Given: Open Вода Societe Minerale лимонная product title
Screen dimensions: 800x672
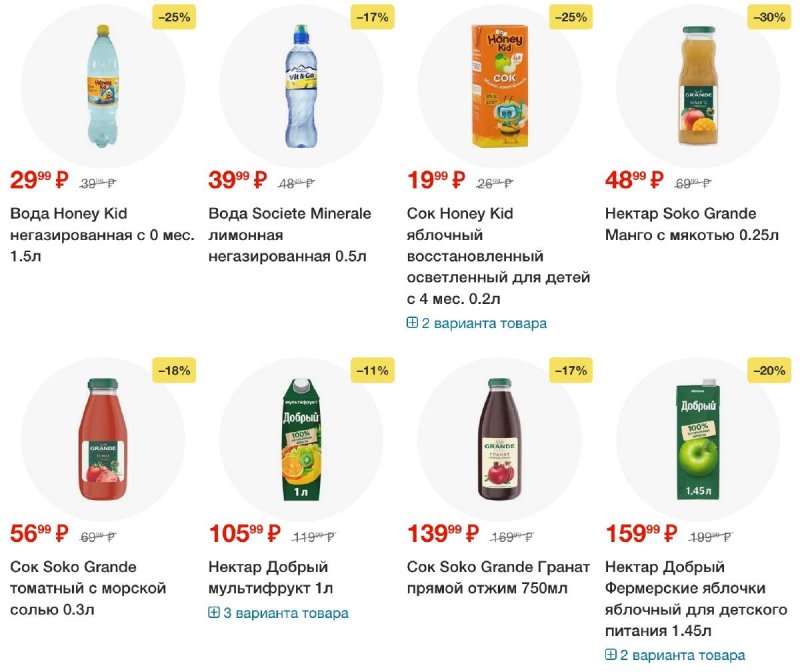Looking at the screenshot, I should coord(289,235).
